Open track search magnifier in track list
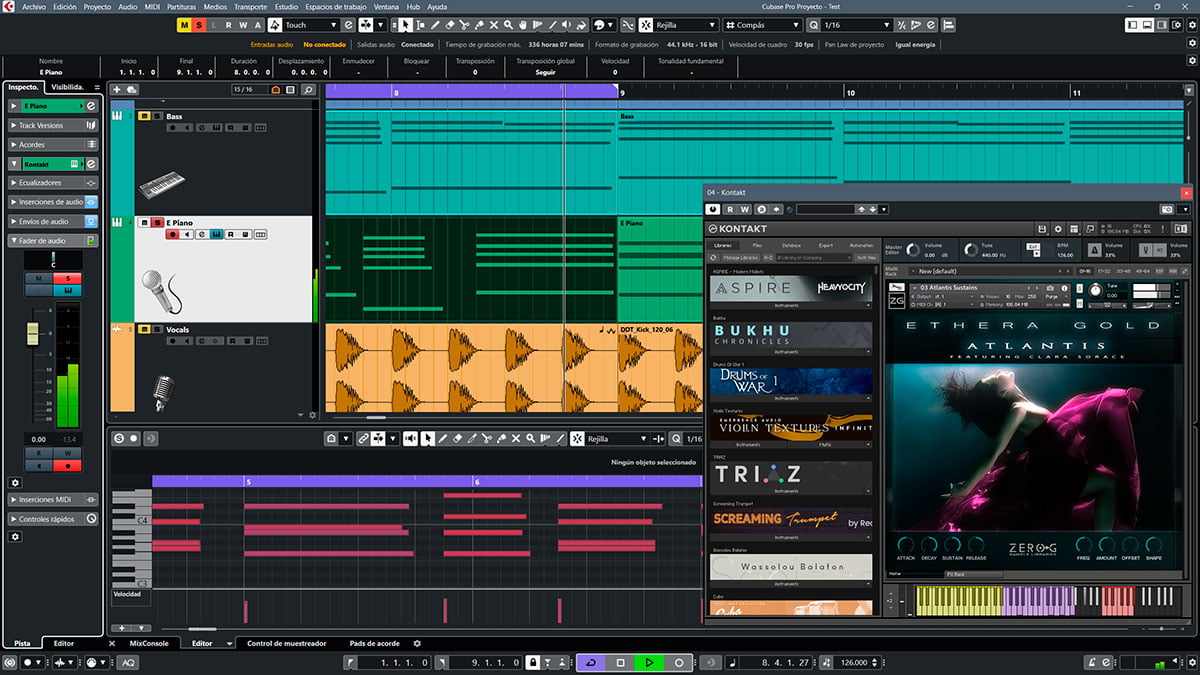Screen dimensions: 1200x675 click(308, 90)
